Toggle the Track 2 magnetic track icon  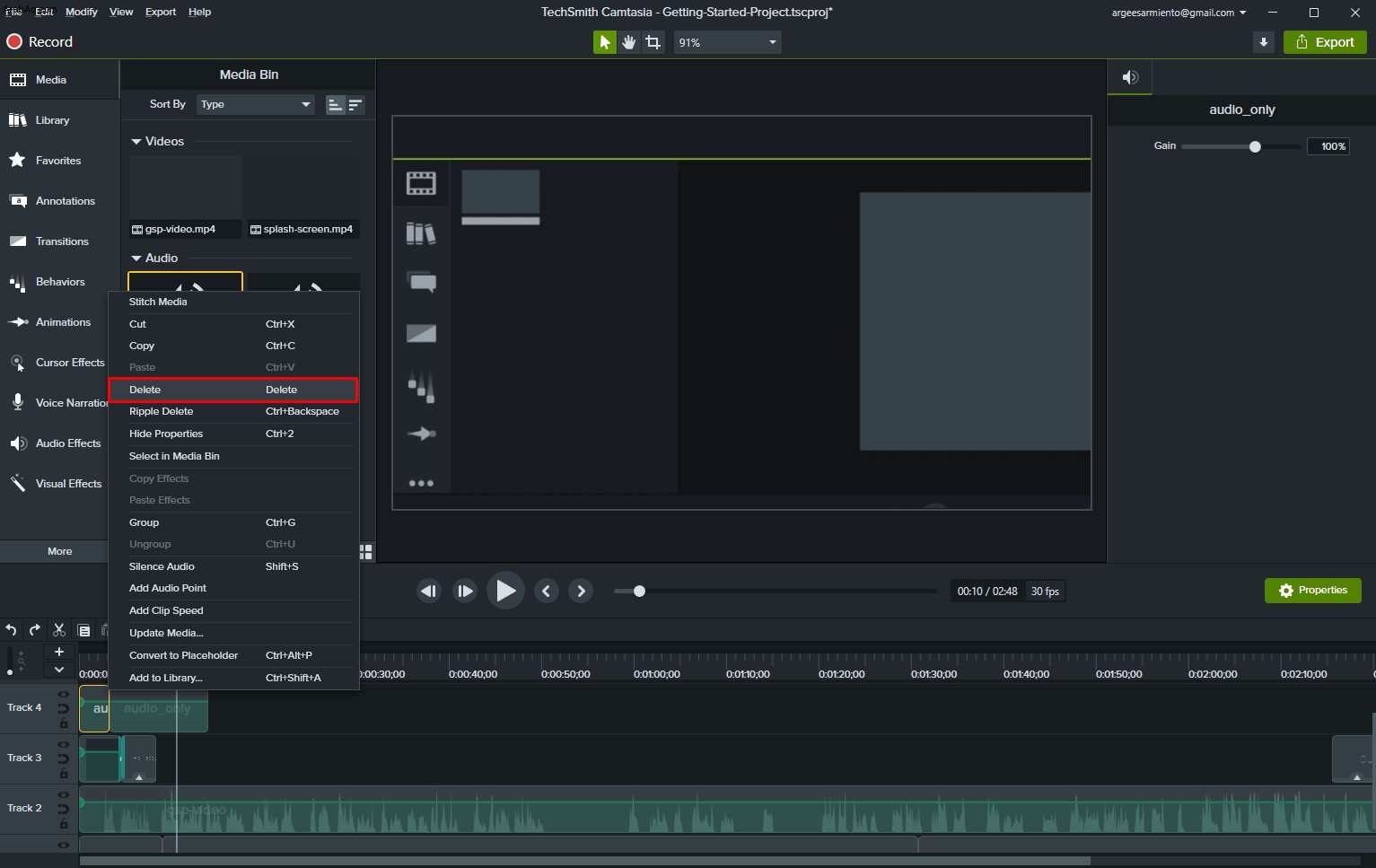(x=64, y=809)
